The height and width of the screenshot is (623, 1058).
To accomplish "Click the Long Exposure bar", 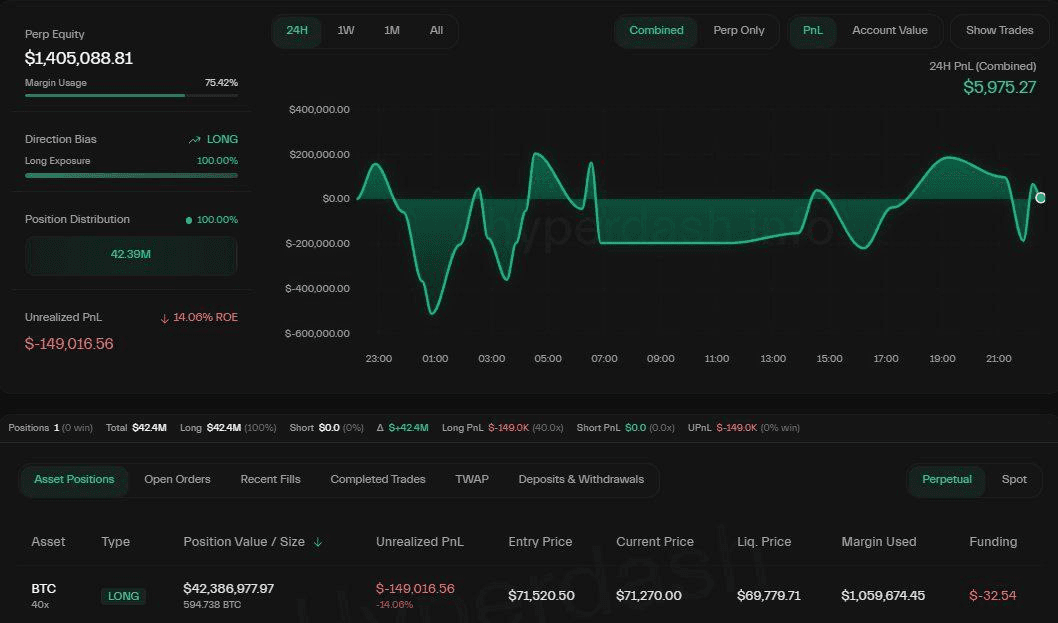I will 131,175.
